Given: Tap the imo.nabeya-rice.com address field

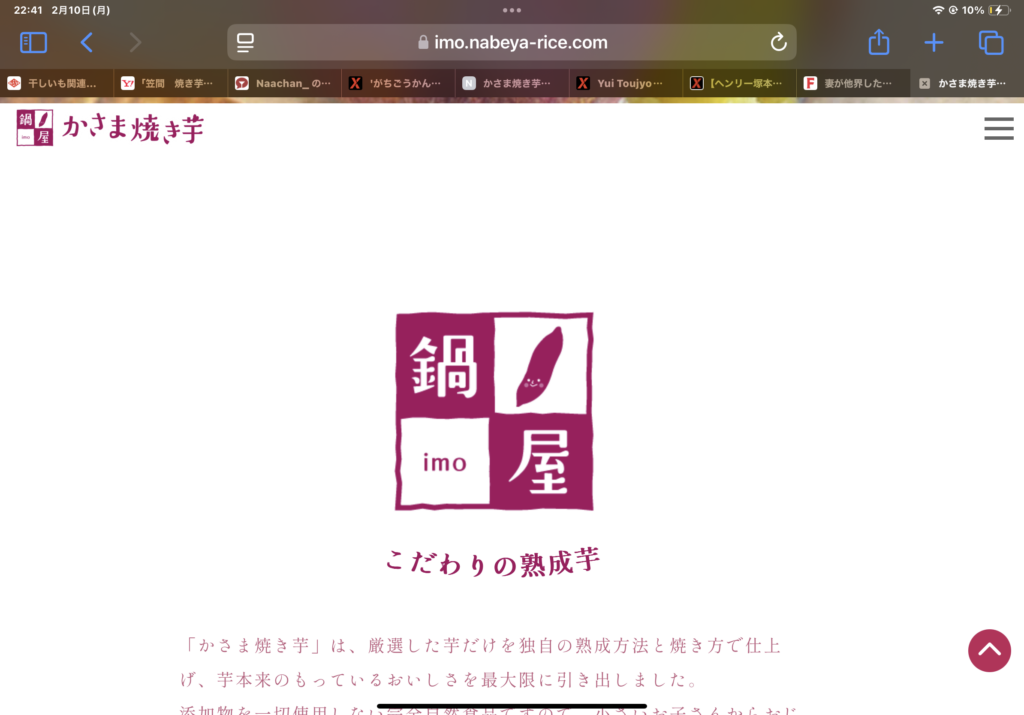Looking at the screenshot, I should [512, 43].
